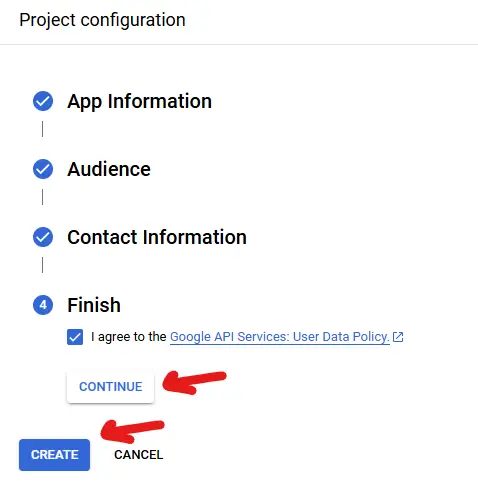Click the red arrow pointing at CREATE
Viewport: 478px width, 489px height.
click(132, 431)
